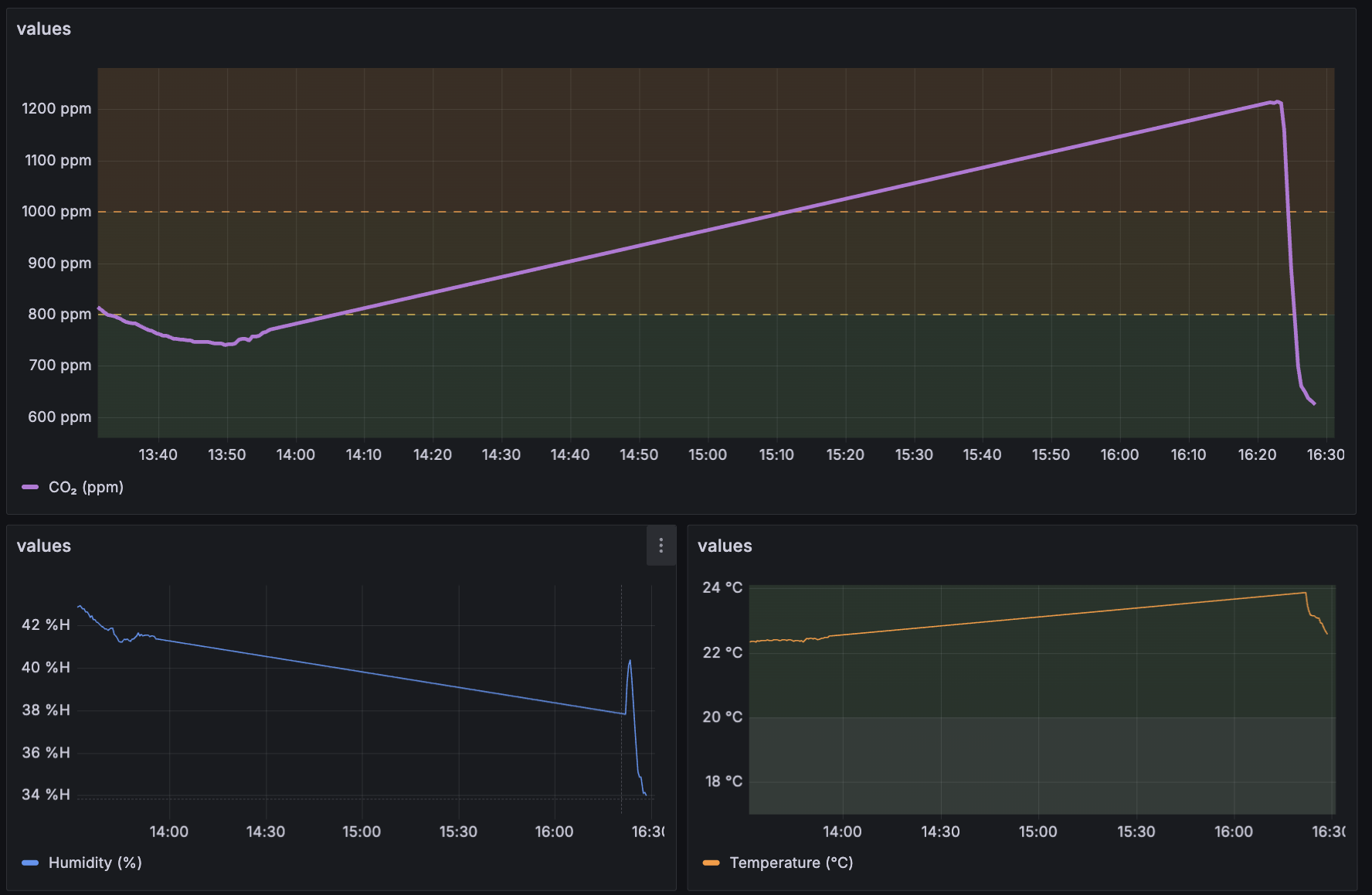Click the '900 ppm' axis label
1372x895 pixels.
tap(59, 263)
